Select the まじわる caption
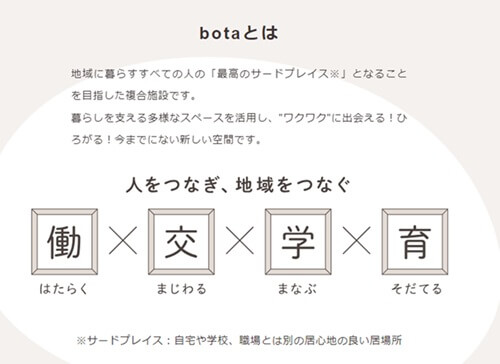The width and height of the screenshot is (500, 364). coord(182,289)
